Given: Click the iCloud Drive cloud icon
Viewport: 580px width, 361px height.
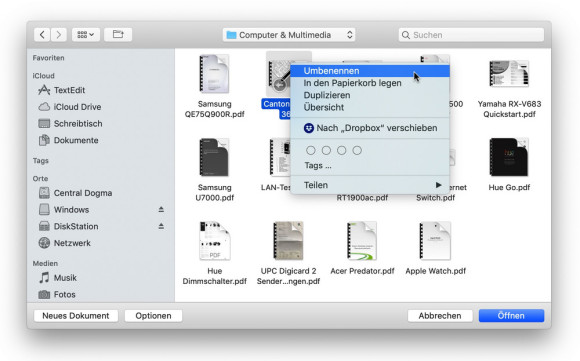Looking at the screenshot, I should click(x=44, y=107).
